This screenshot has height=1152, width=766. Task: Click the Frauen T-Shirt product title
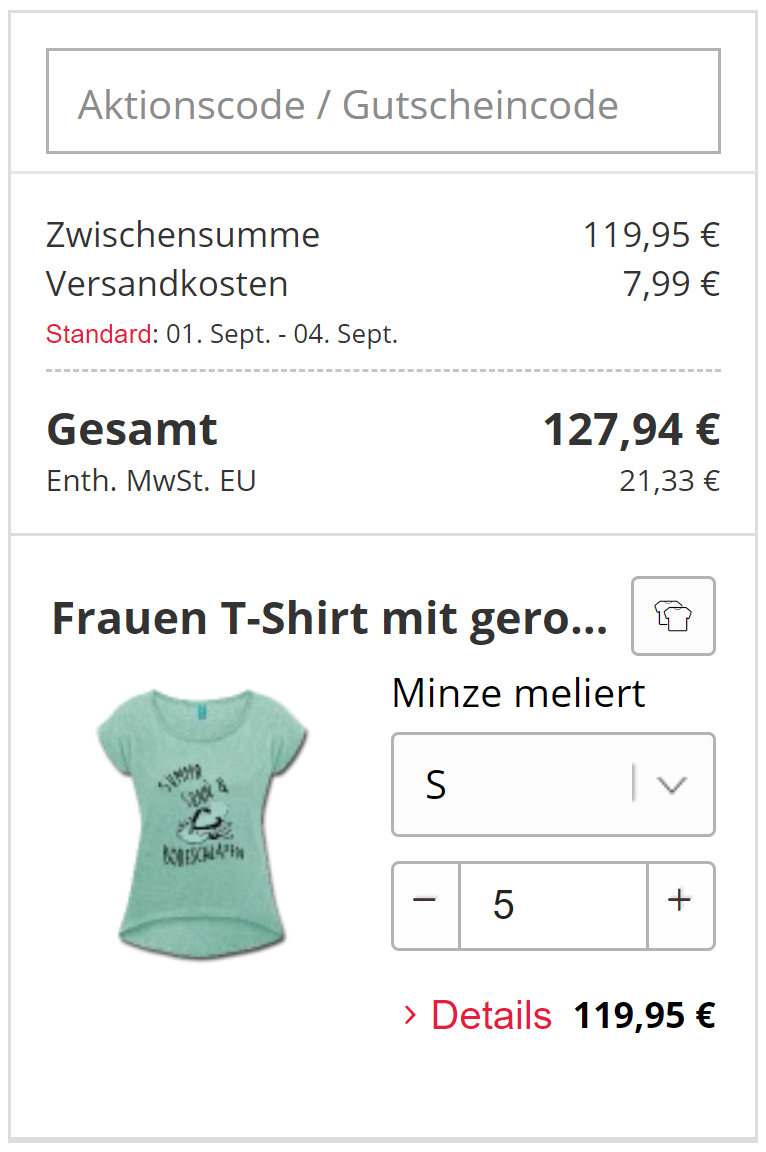click(x=329, y=619)
